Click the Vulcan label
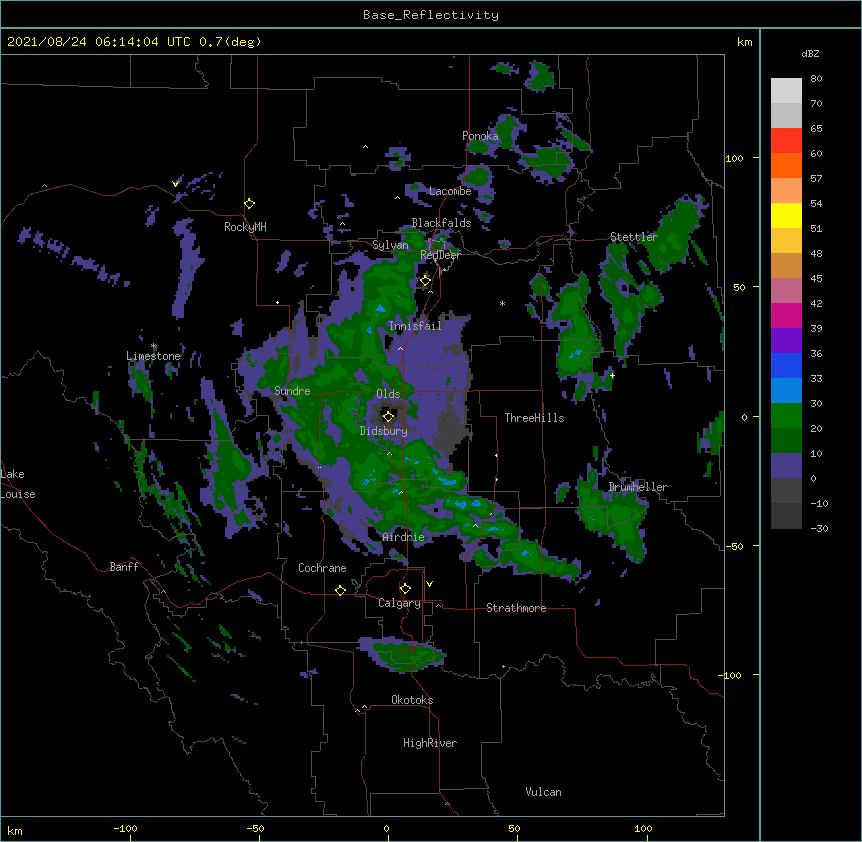Screen dimensions: 862x842 click(x=543, y=792)
